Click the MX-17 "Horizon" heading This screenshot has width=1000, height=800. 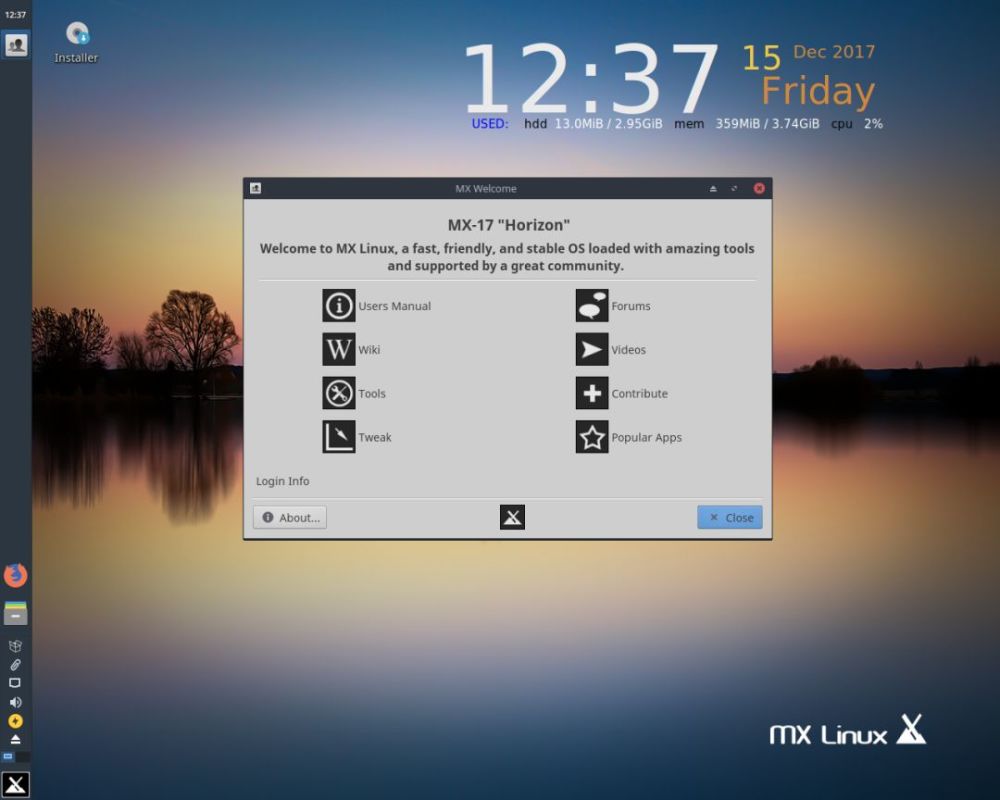pyautogui.click(x=508, y=225)
